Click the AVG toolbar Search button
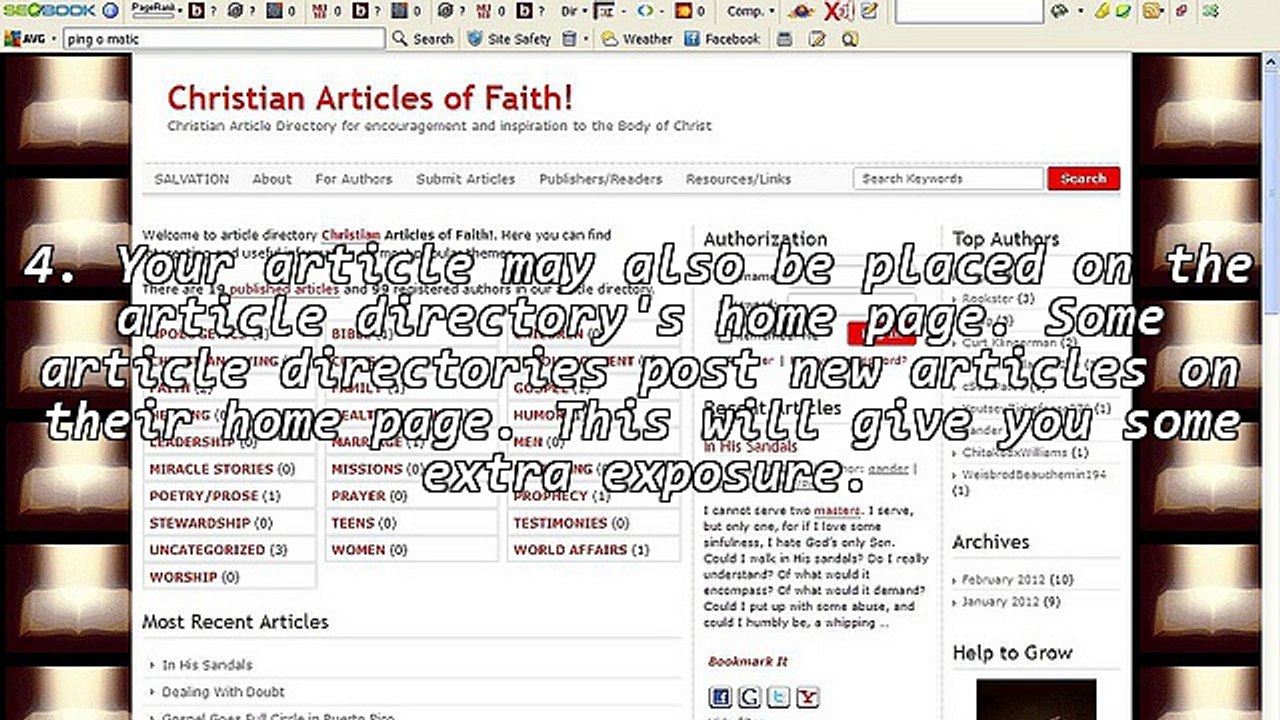This screenshot has width=1280, height=720. (422, 39)
